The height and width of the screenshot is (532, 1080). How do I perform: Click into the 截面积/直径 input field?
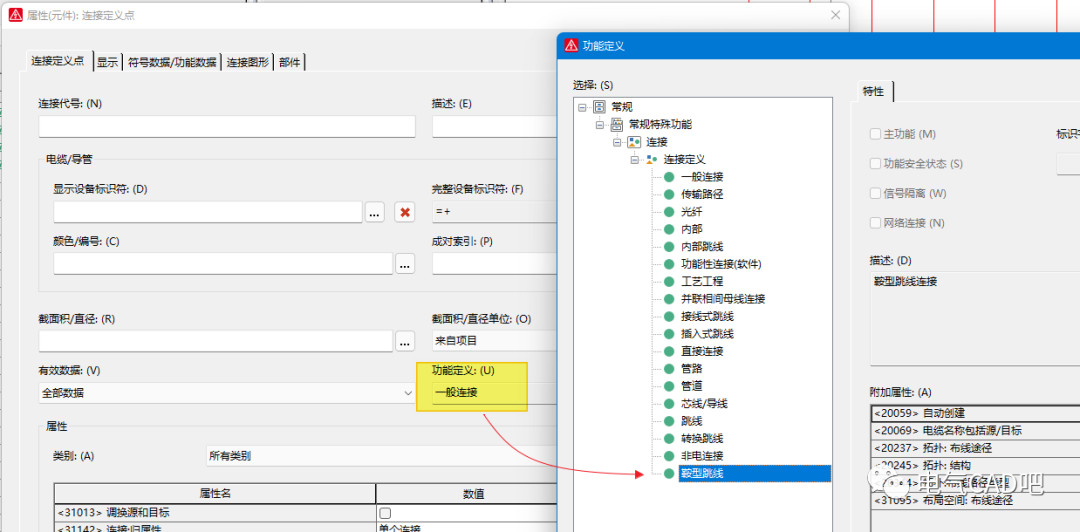[x=216, y=340]
